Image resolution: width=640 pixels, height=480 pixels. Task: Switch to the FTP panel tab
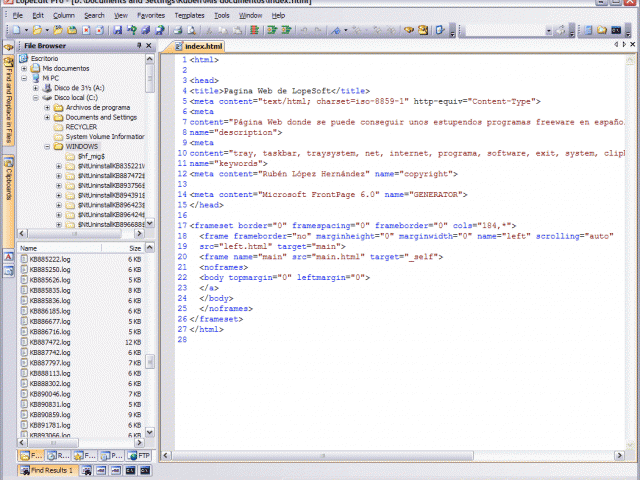[139, 456]
